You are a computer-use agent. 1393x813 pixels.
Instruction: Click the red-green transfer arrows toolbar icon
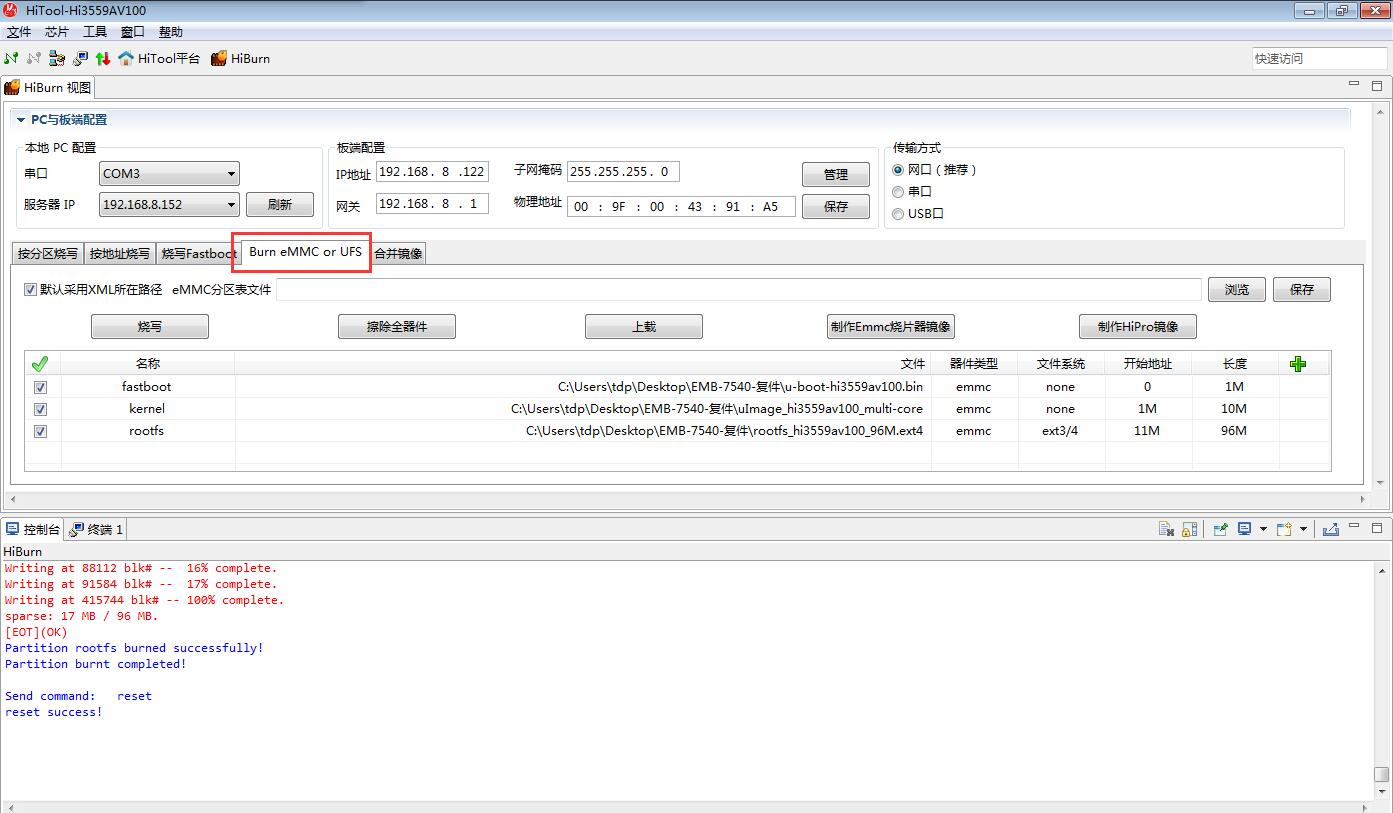tap(103, 58)
